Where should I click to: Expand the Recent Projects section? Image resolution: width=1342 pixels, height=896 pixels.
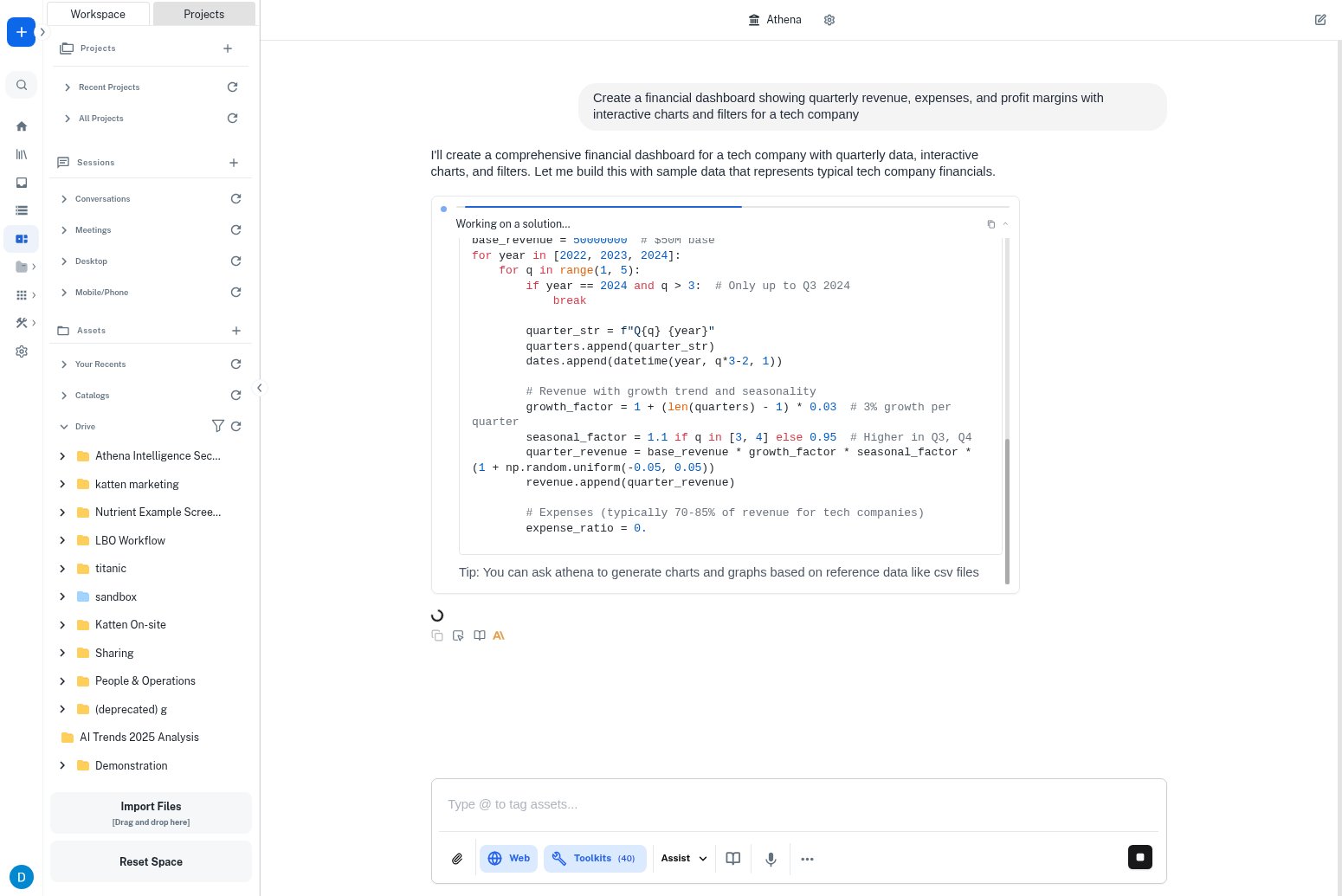(68, 87)
